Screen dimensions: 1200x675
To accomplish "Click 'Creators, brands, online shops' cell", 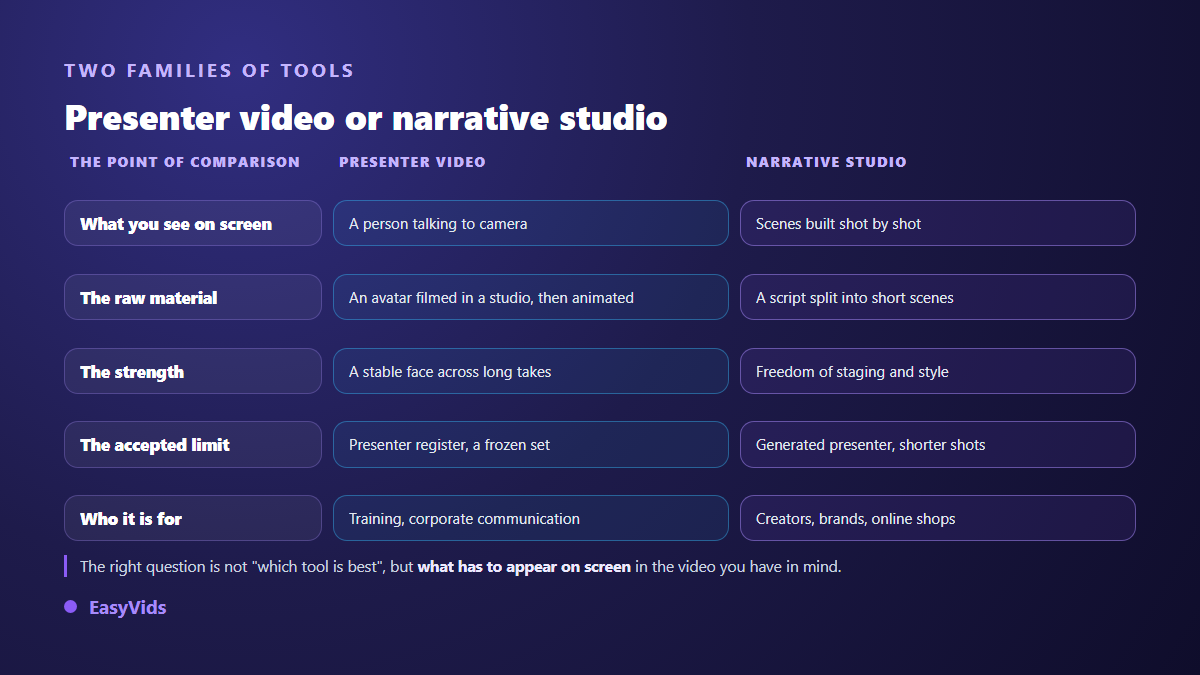I will pos(938,518).
